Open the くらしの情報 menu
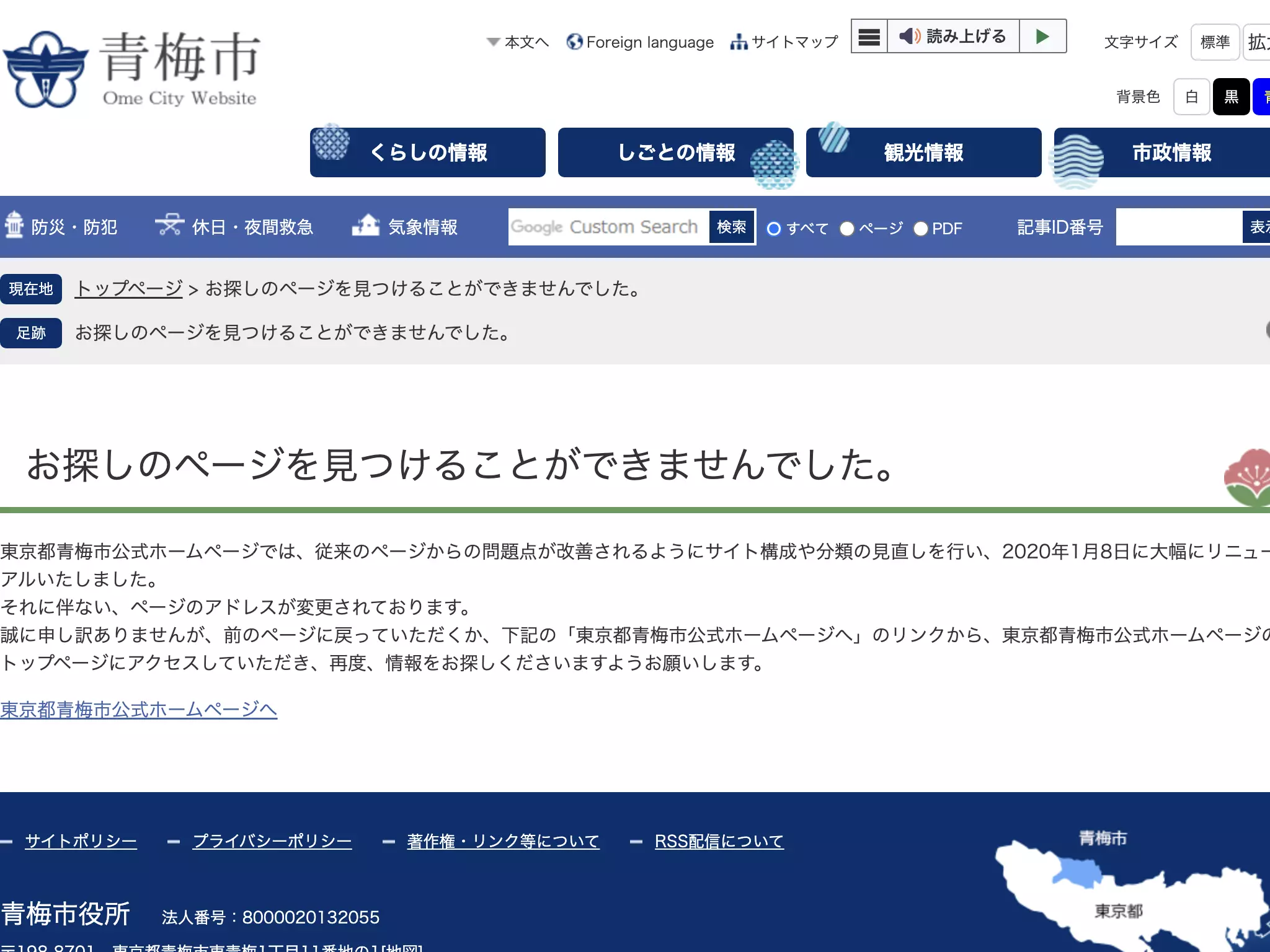Image resolution: width=1270 pixels, height=952 pixels. (428, 152)
